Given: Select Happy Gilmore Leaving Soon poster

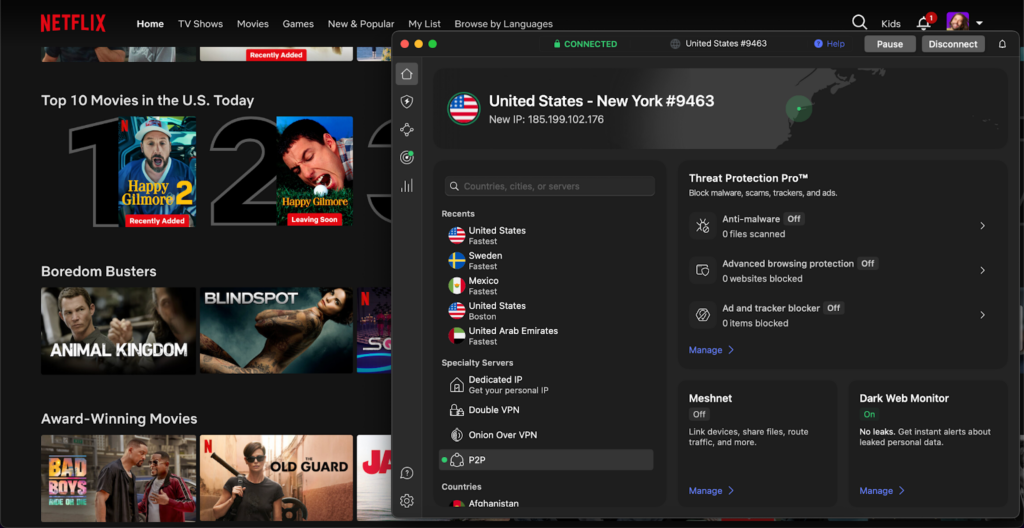Looking at the screenshot, I should point(314,172).
